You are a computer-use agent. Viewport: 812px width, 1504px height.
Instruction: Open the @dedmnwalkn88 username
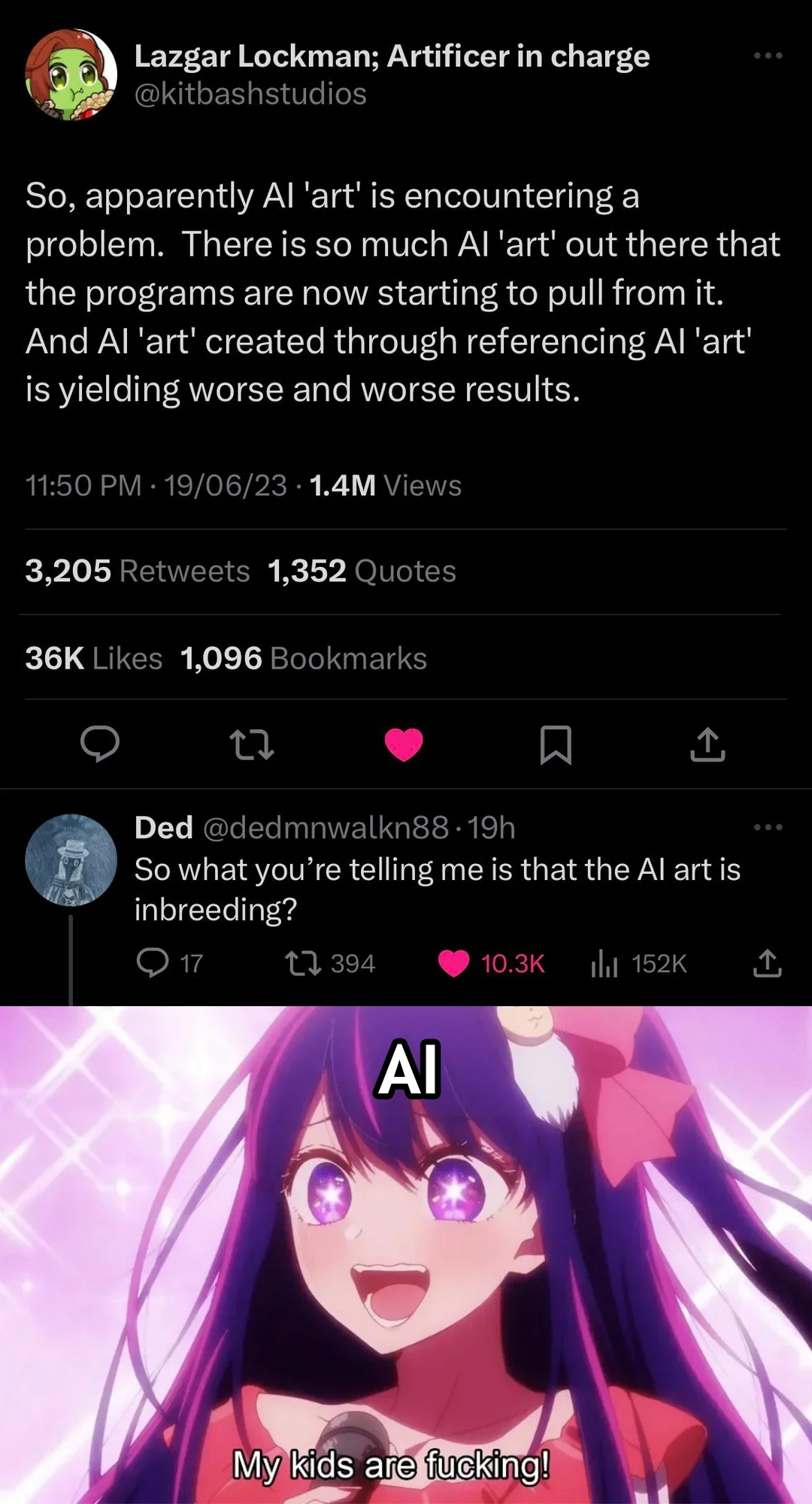pos(326,827)
